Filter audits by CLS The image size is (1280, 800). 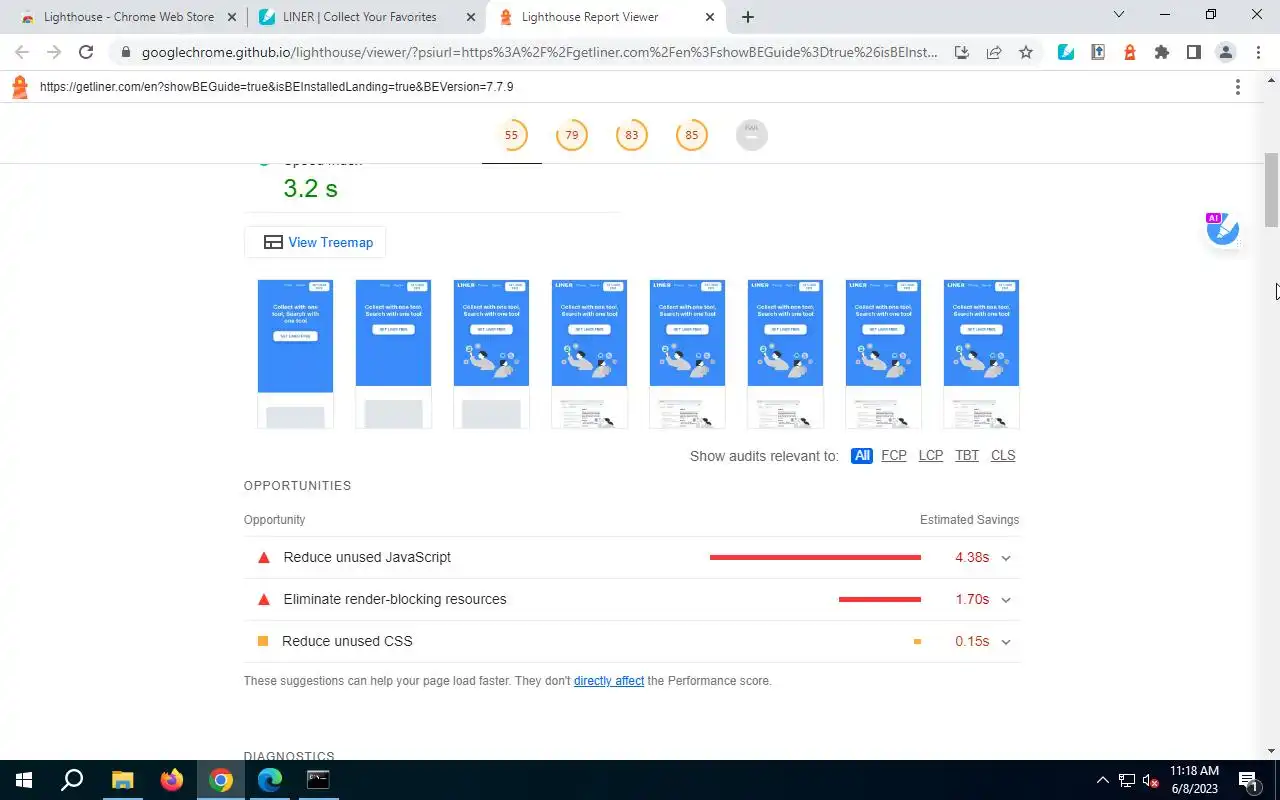pyautogui.click(x=1003, y=455)
